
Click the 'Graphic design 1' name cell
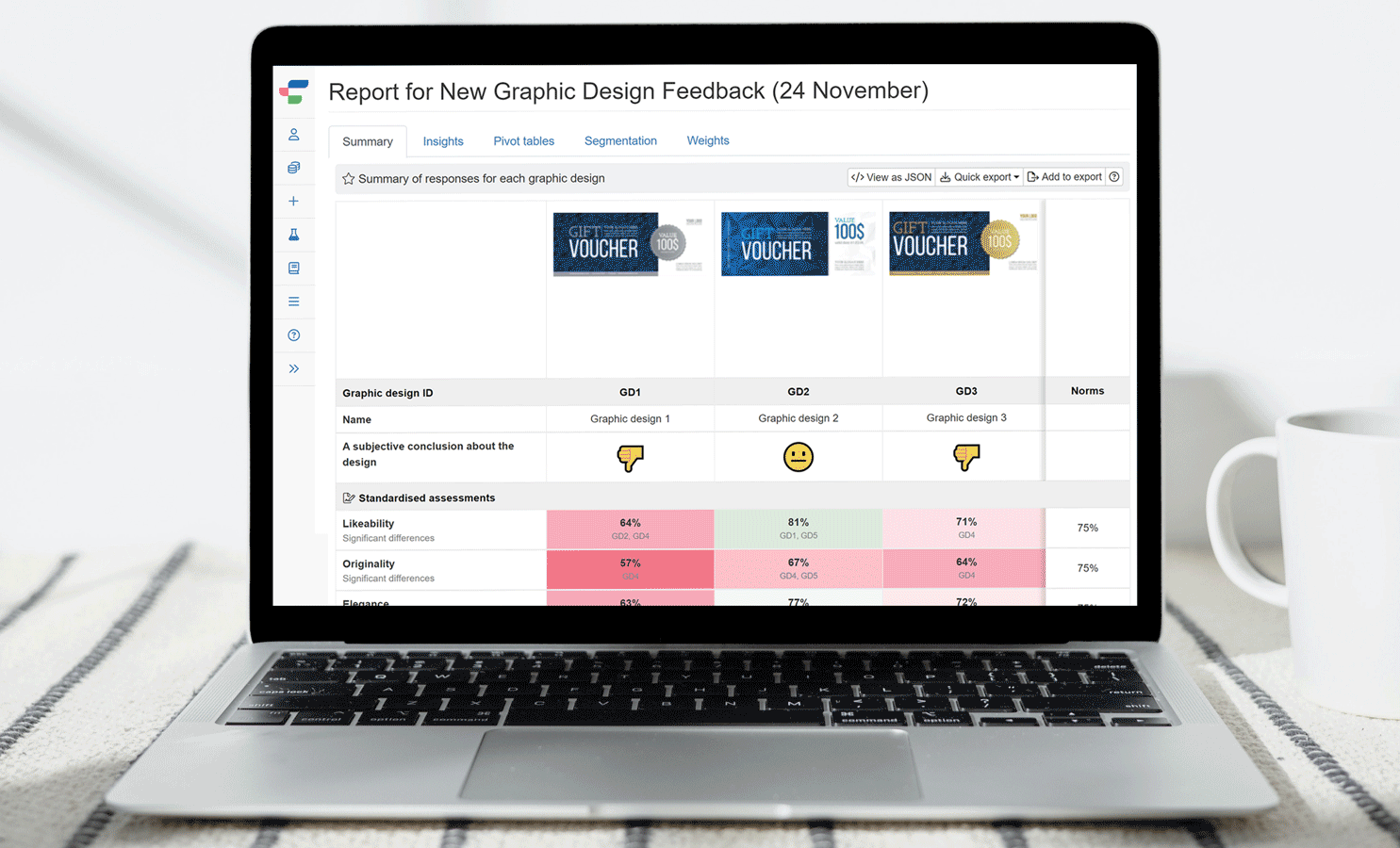click(x=630, y=418)
